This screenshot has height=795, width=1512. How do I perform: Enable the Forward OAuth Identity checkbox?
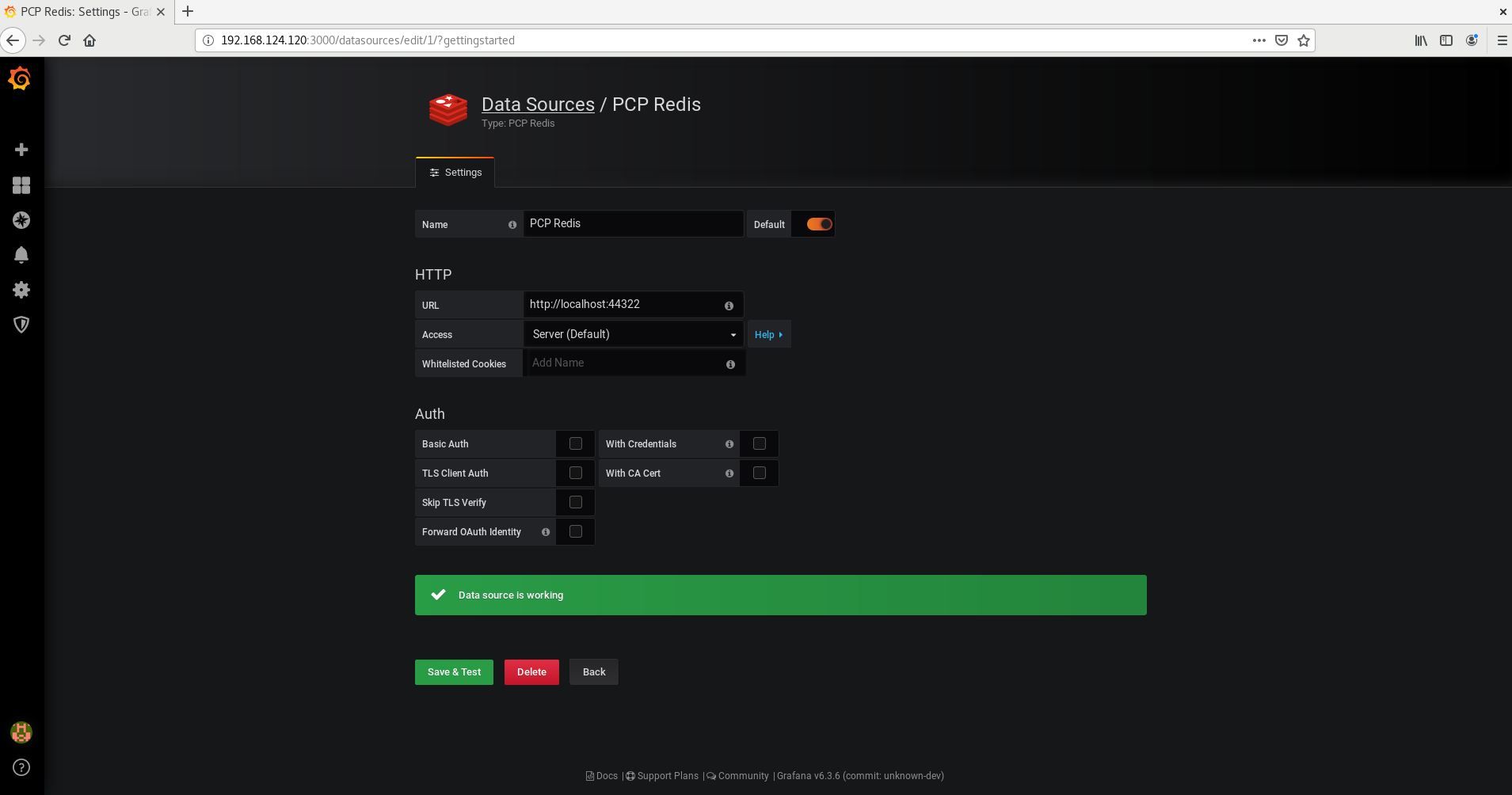coord(576,532)
